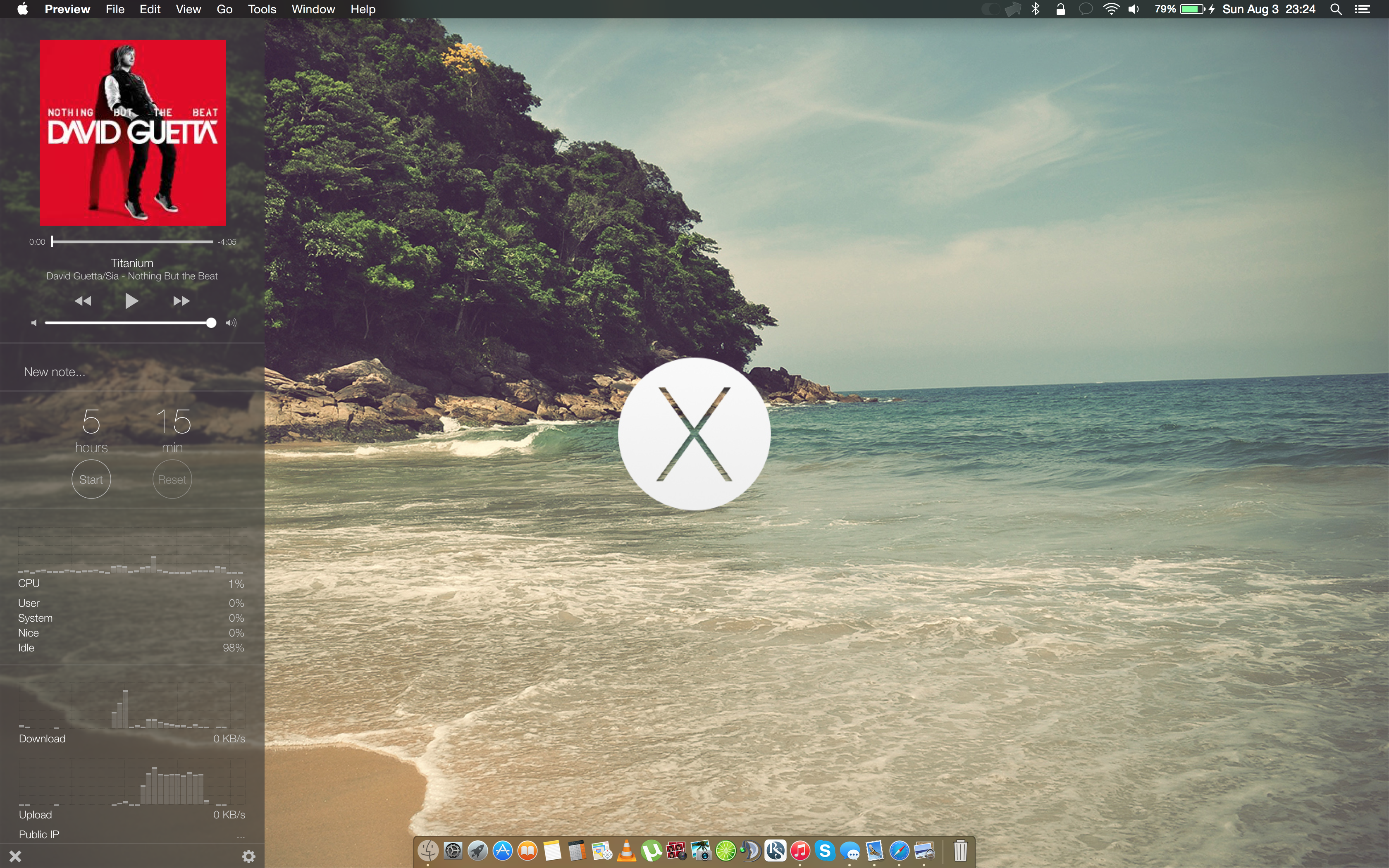Close the sidebar with the X icon
This screenshot has width=1389, height=868.
click(15, 856)
